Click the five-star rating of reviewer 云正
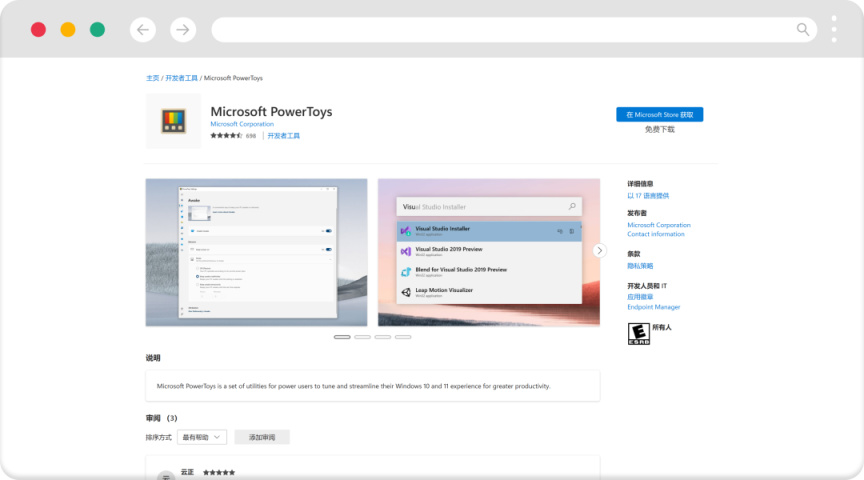 [219, 472]
